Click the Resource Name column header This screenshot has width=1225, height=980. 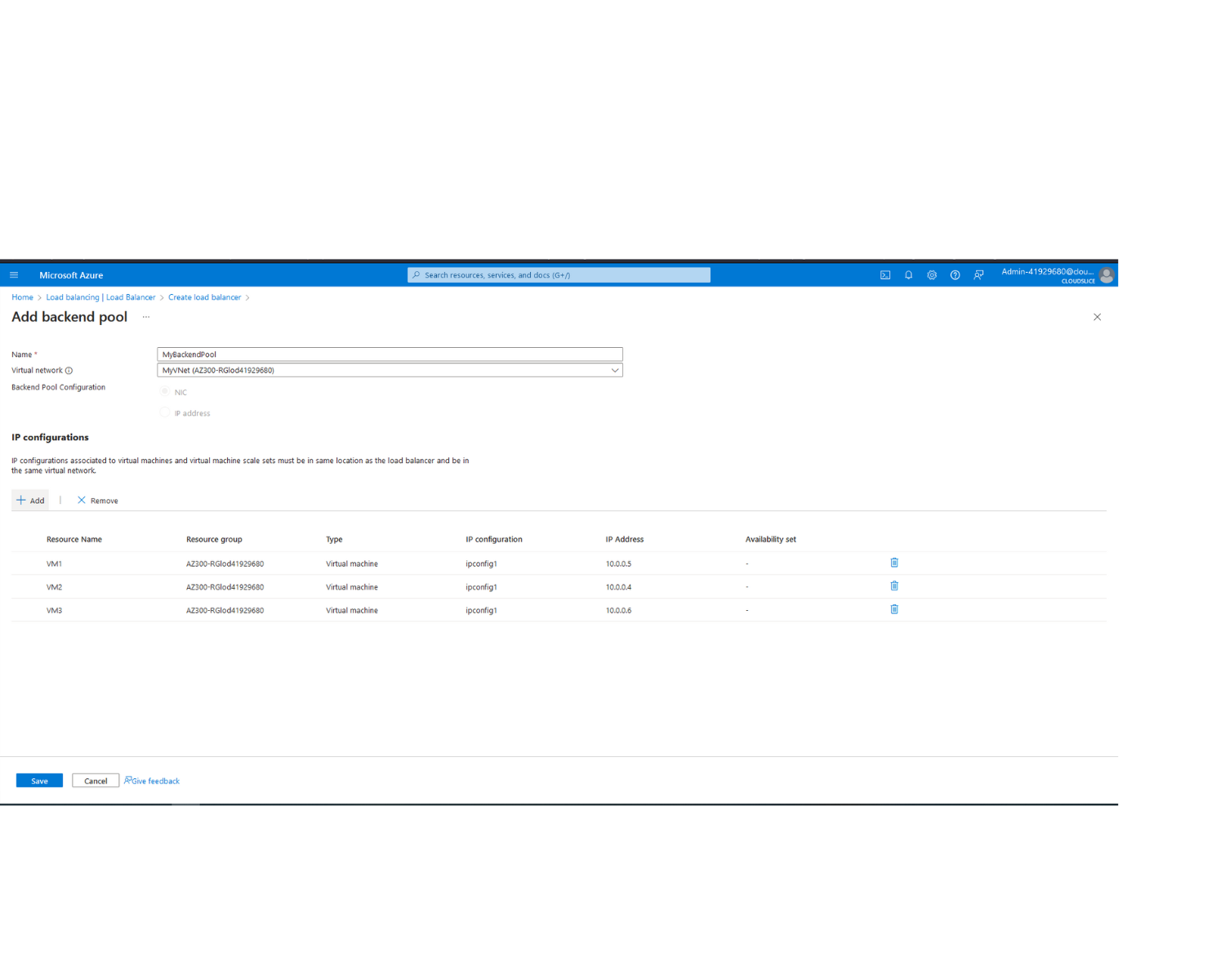[x=74, y=539]
